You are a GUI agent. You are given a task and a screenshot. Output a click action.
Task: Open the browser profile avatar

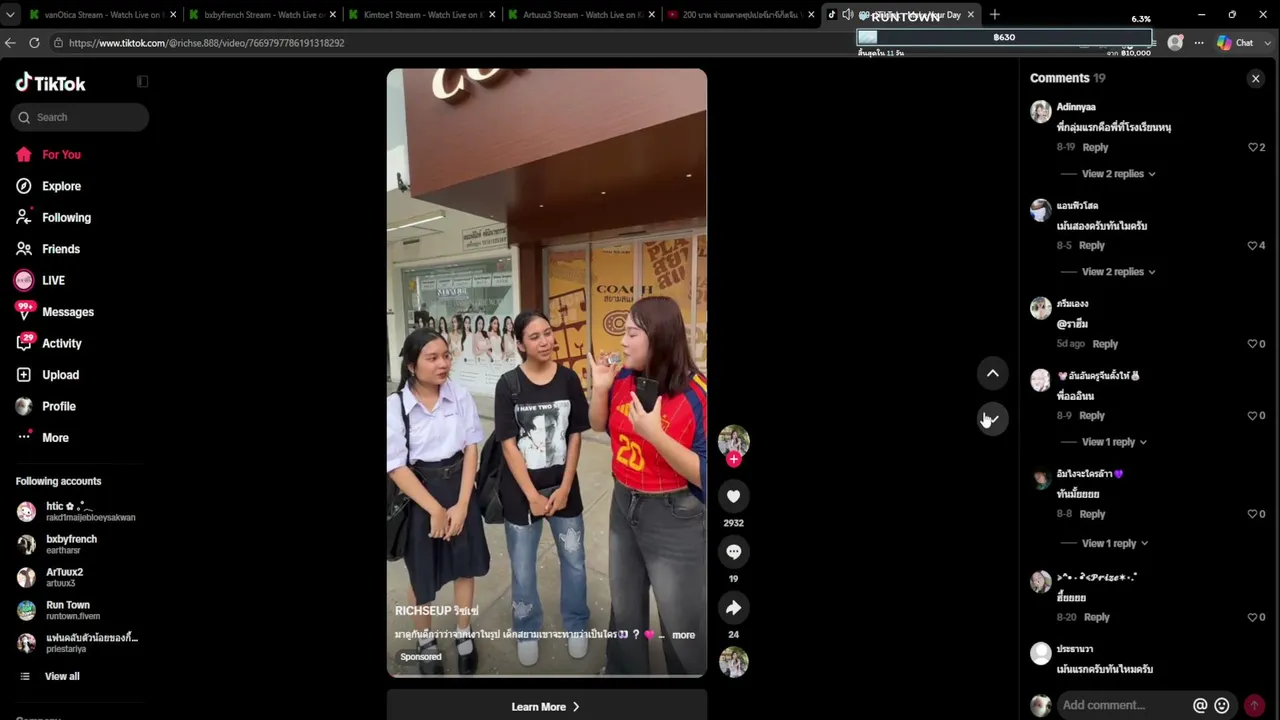[x=1175, y=43]
